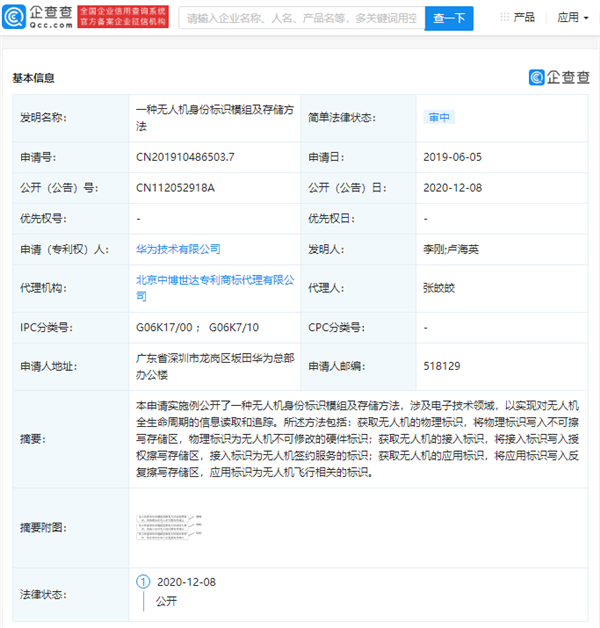The width and height of the screenshot is (600, 628).
Task: Open the abstract drawing thumbnail
Action: [169, 527]
